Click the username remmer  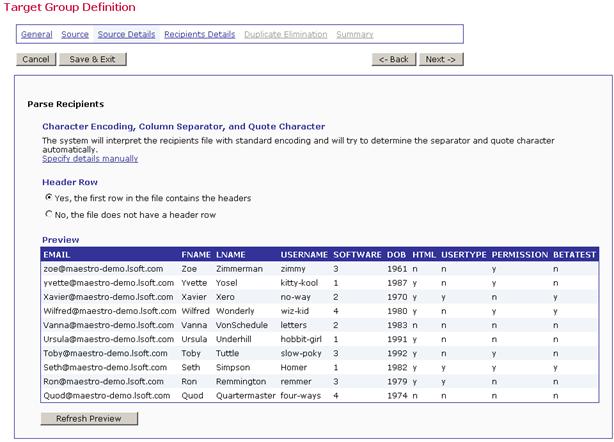click(x=296, y=382)
